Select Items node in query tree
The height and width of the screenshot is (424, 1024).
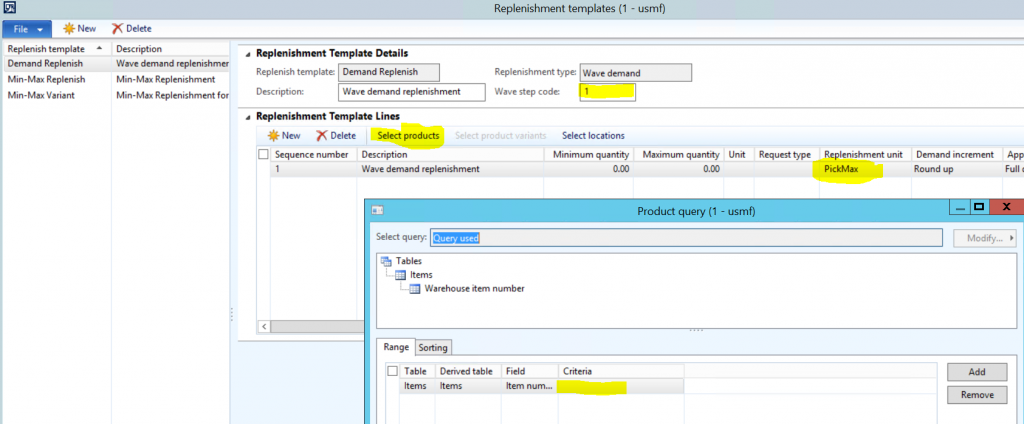coord(413,274)
